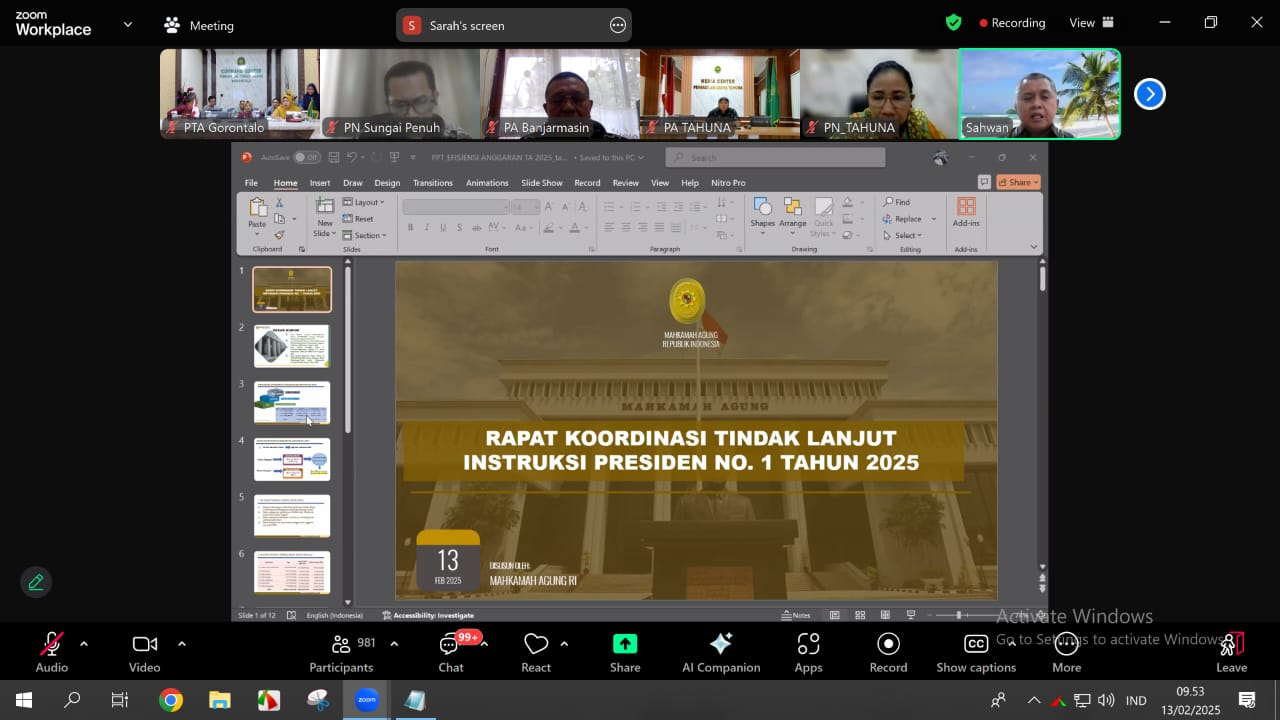Open Google Chrome from the taskbar

[171, 701]
